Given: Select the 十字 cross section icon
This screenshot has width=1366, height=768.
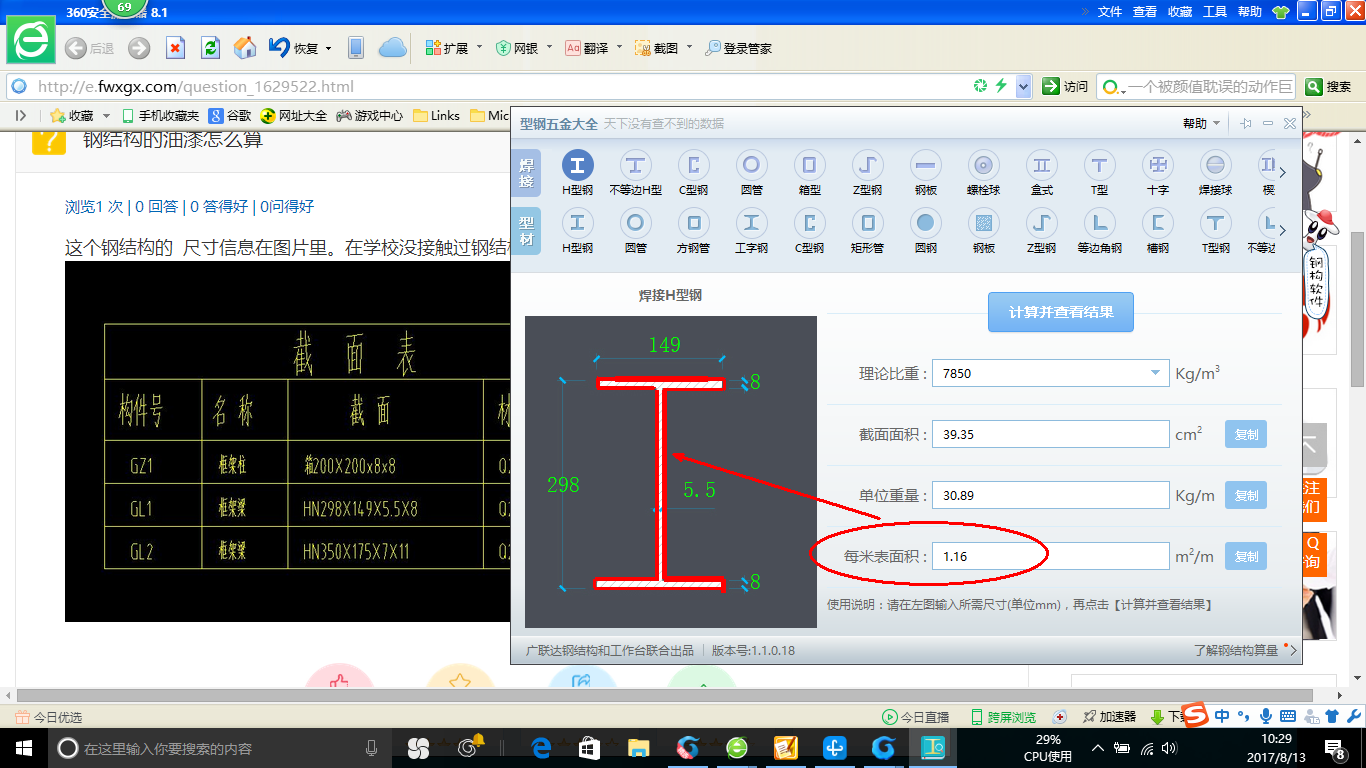Looking at the screenshot, I should point(1157,172).
